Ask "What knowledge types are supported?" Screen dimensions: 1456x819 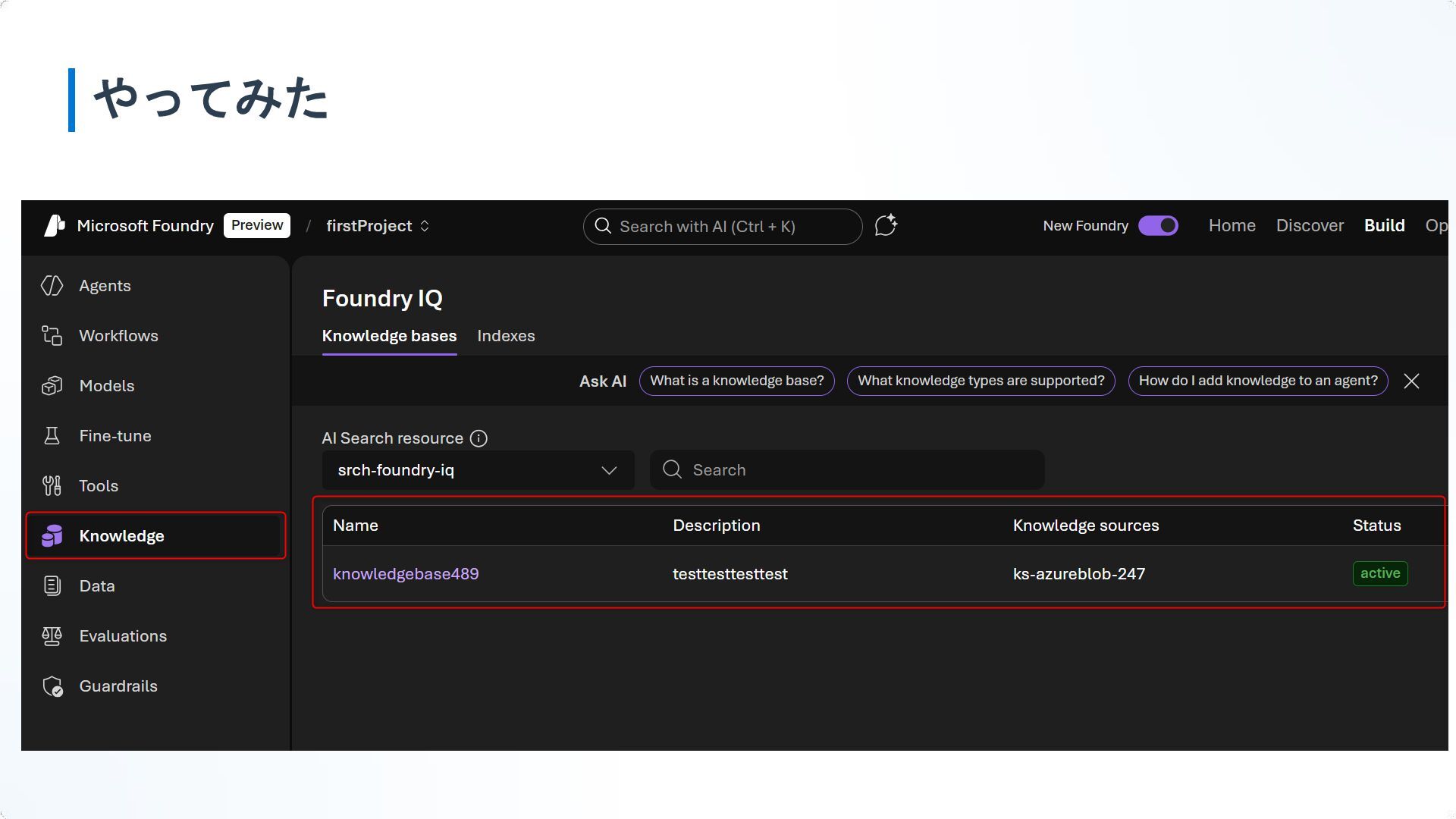(981, 381)
